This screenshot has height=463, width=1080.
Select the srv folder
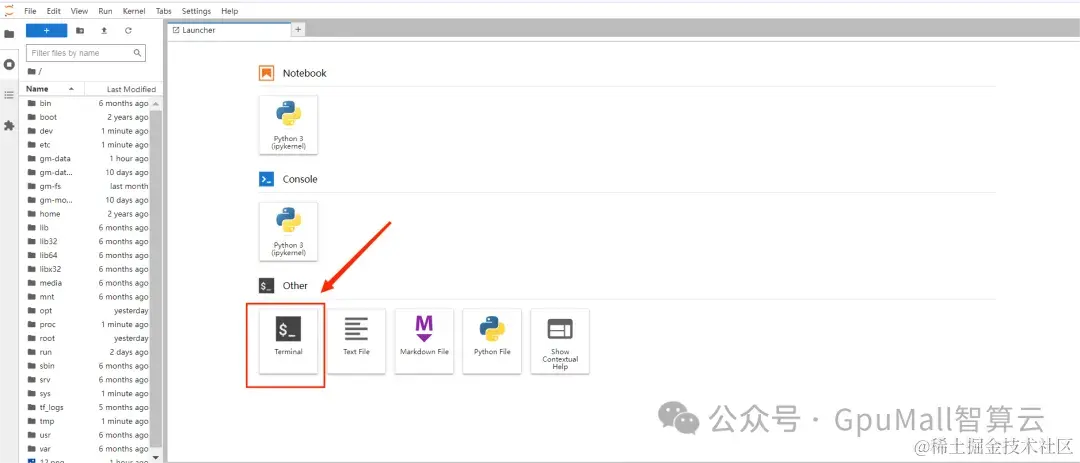(87, 380)
